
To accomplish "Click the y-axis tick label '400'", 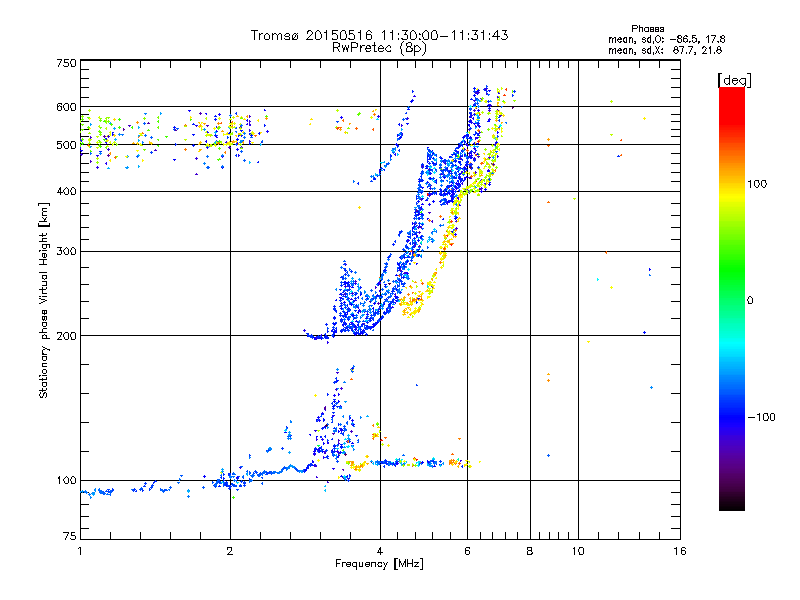I will [x=66, y=192].
